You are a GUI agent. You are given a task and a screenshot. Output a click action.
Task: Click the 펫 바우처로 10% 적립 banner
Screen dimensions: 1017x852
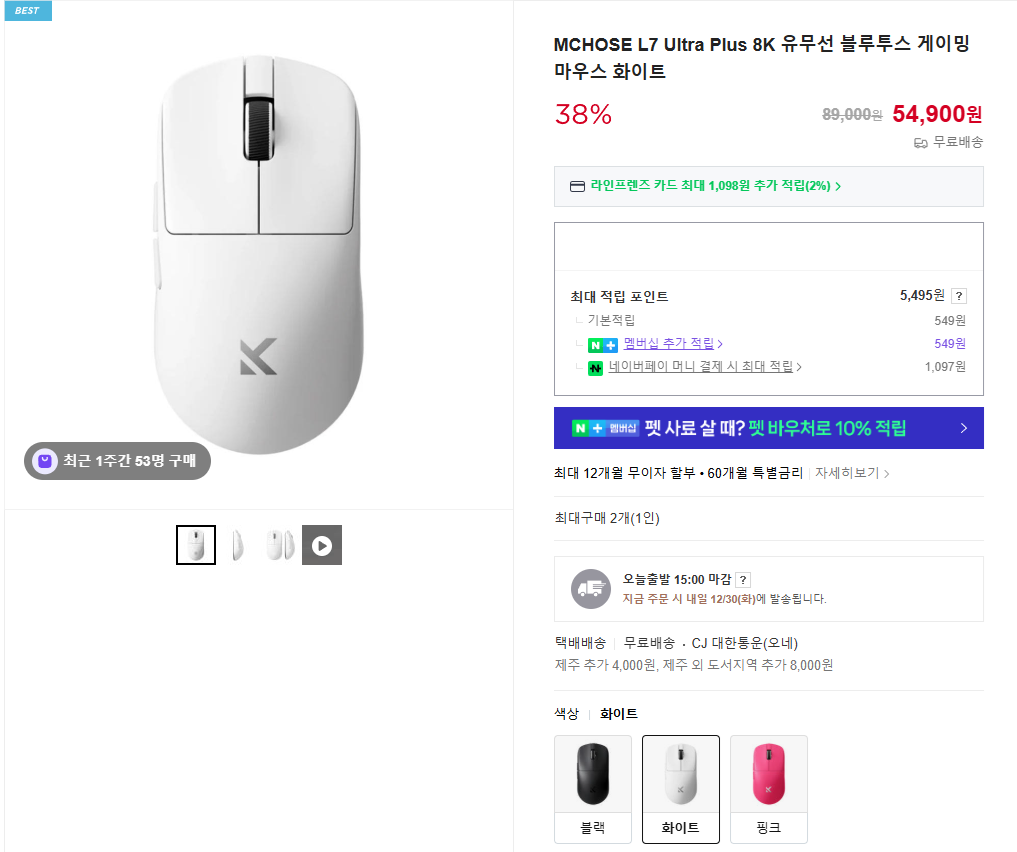(768, 427)
